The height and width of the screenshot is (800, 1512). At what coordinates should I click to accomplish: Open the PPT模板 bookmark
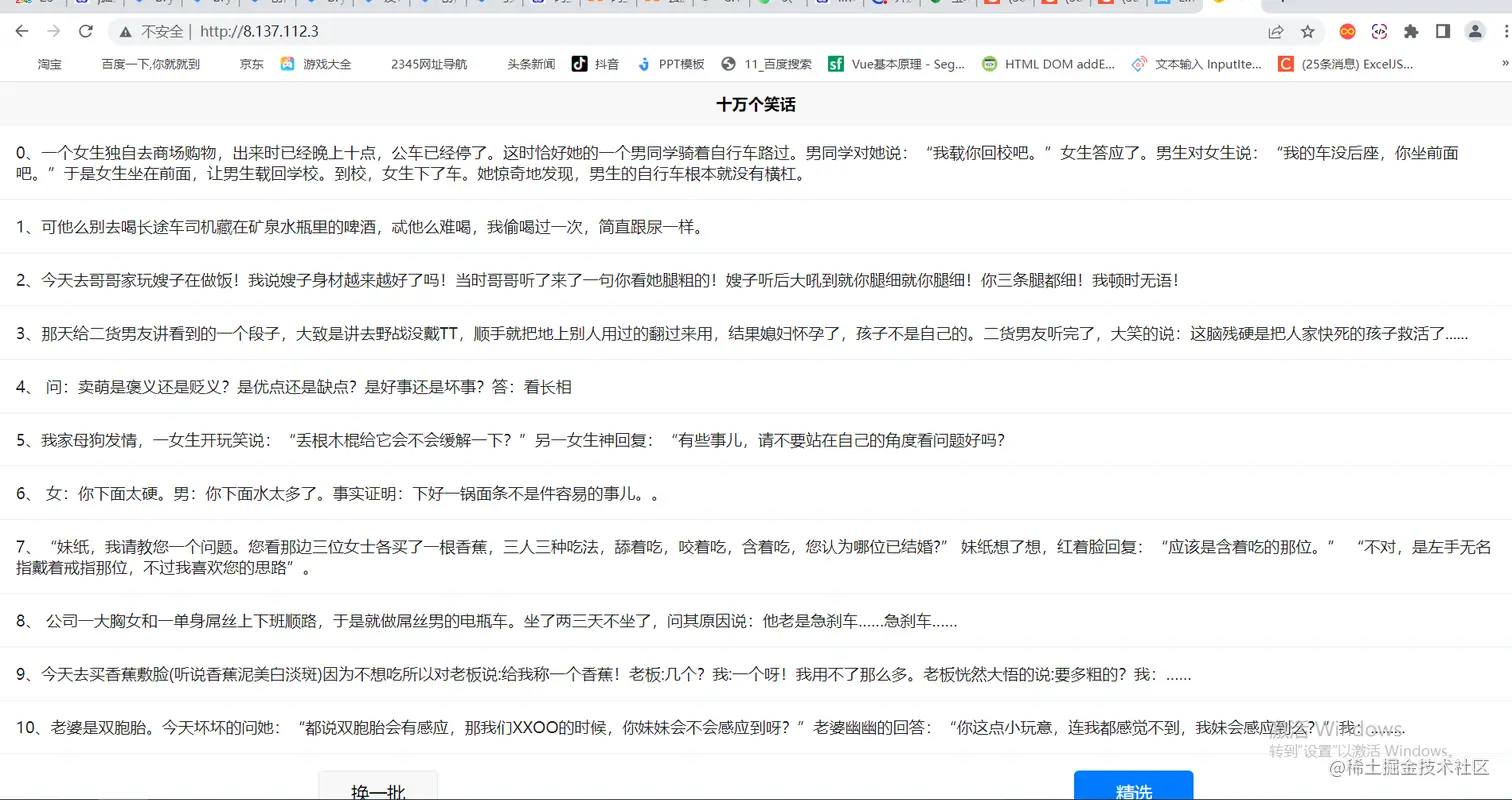(671, 64)
